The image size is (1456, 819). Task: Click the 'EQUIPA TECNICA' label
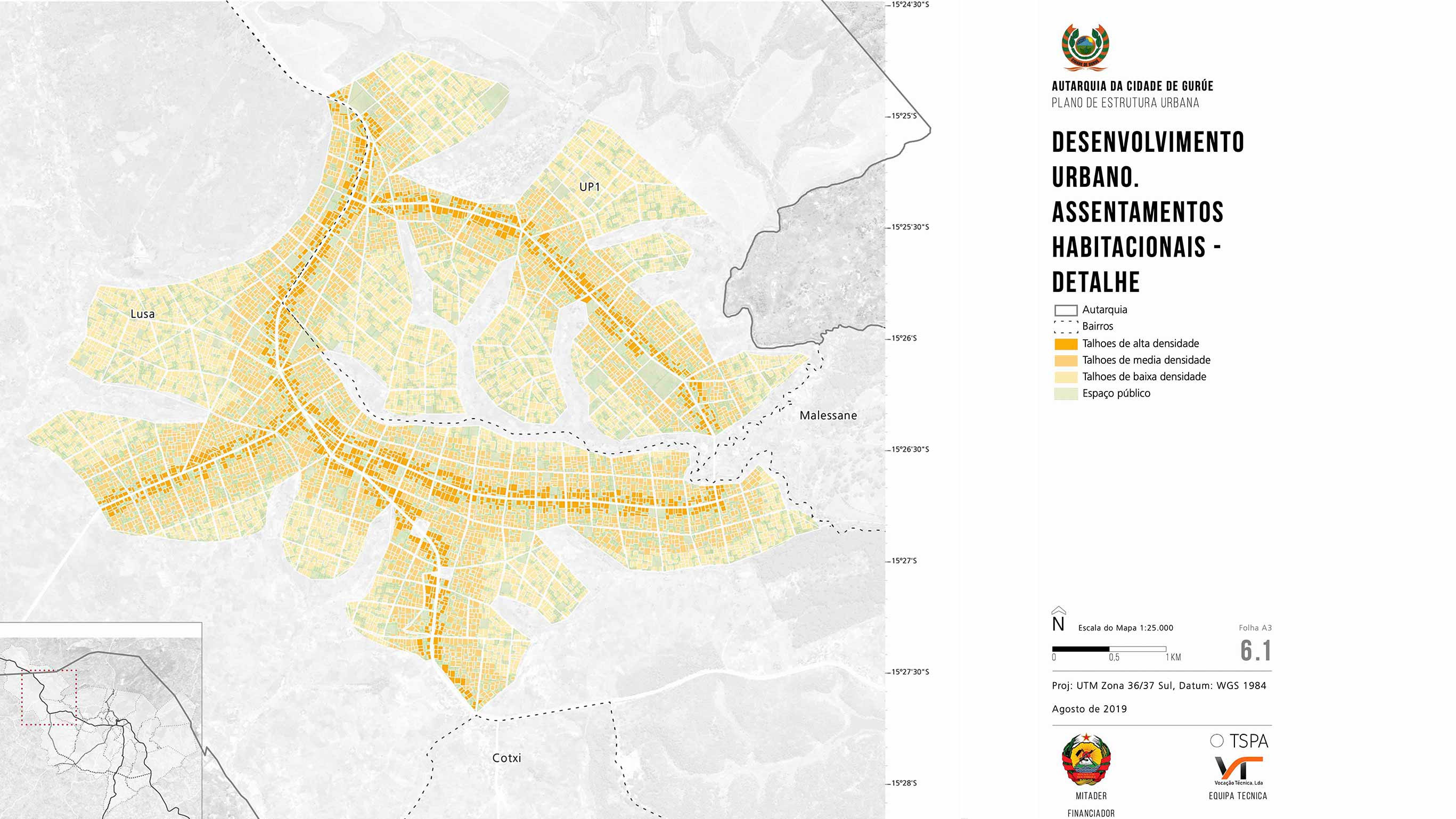point(1238,796)
